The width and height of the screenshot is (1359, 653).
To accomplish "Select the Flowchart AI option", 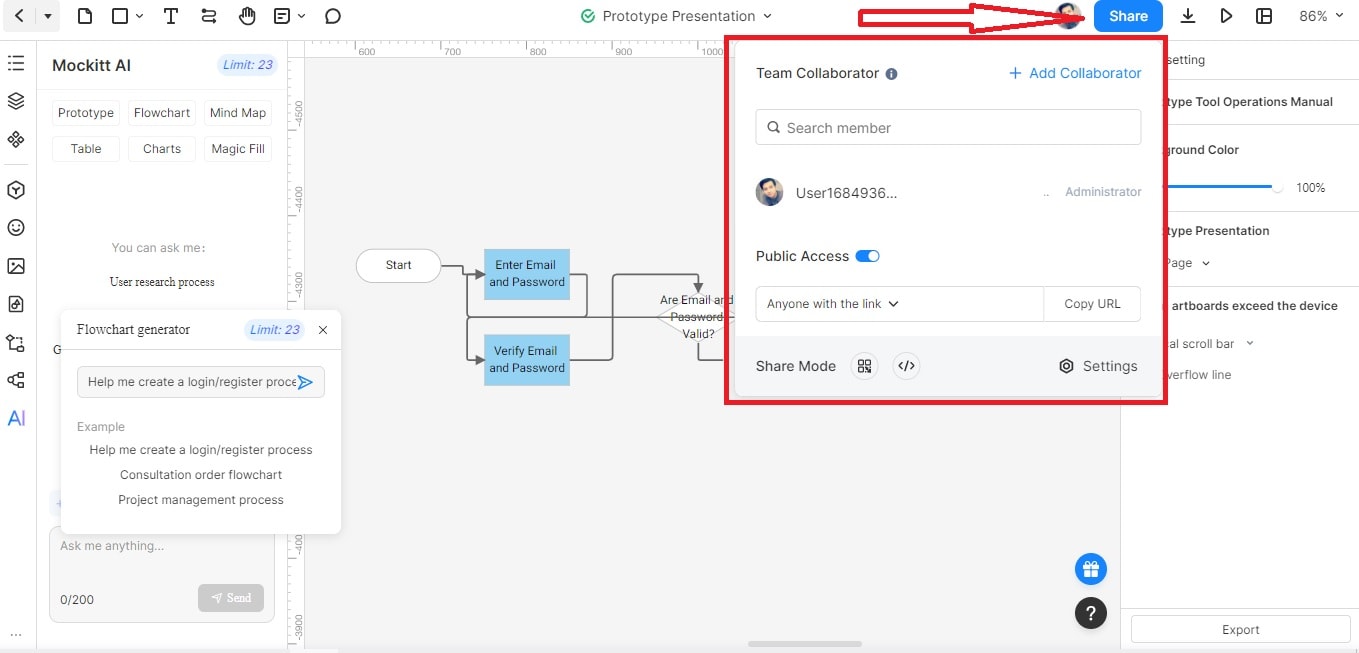I will tap(162, 113).
